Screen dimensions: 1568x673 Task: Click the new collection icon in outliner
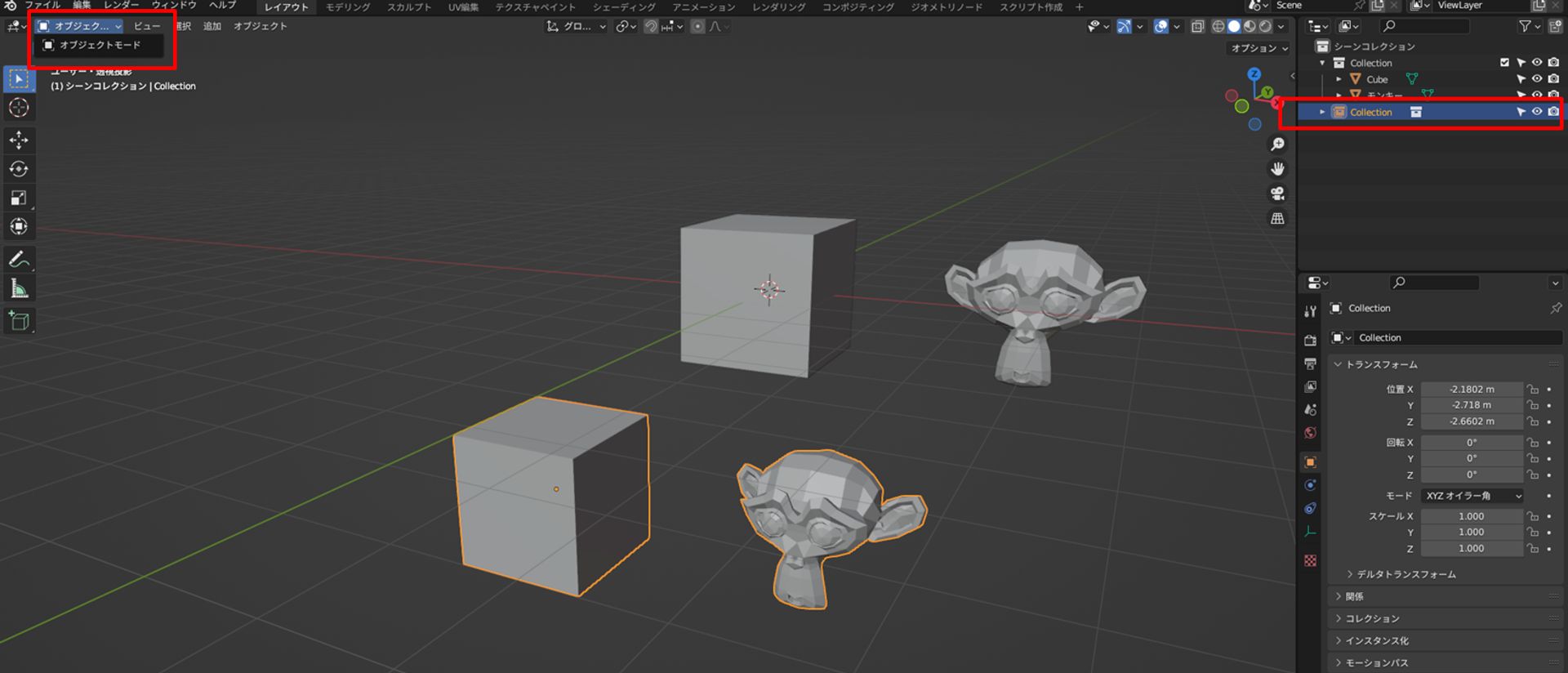[1555, 27]
